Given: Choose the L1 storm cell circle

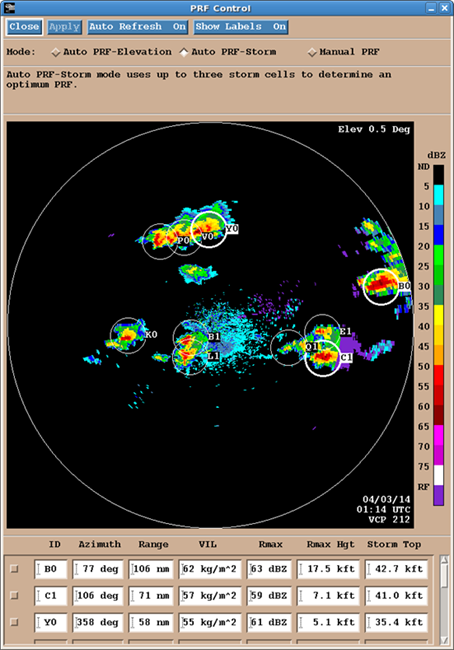Looking at the screenshot, I should point(190,357).
